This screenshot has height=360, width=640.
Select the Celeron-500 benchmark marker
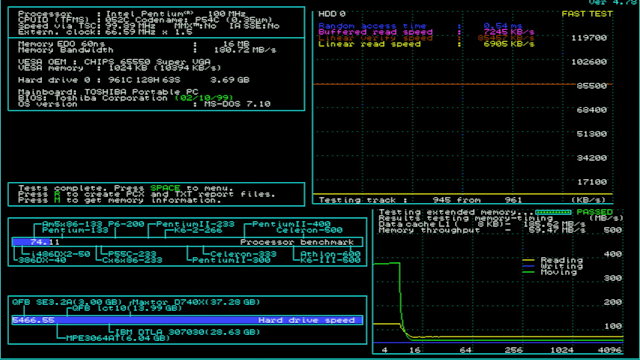click(x=309, y=230)
